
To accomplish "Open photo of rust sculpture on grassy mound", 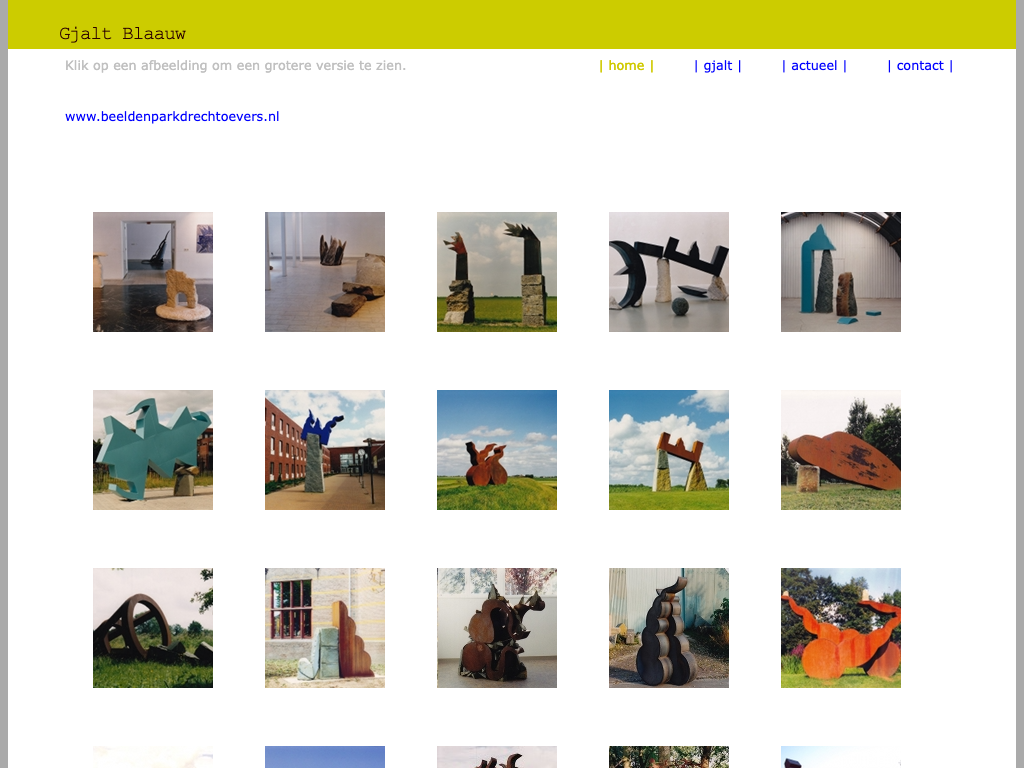I will pyautogui.click(x=497, y=450).
